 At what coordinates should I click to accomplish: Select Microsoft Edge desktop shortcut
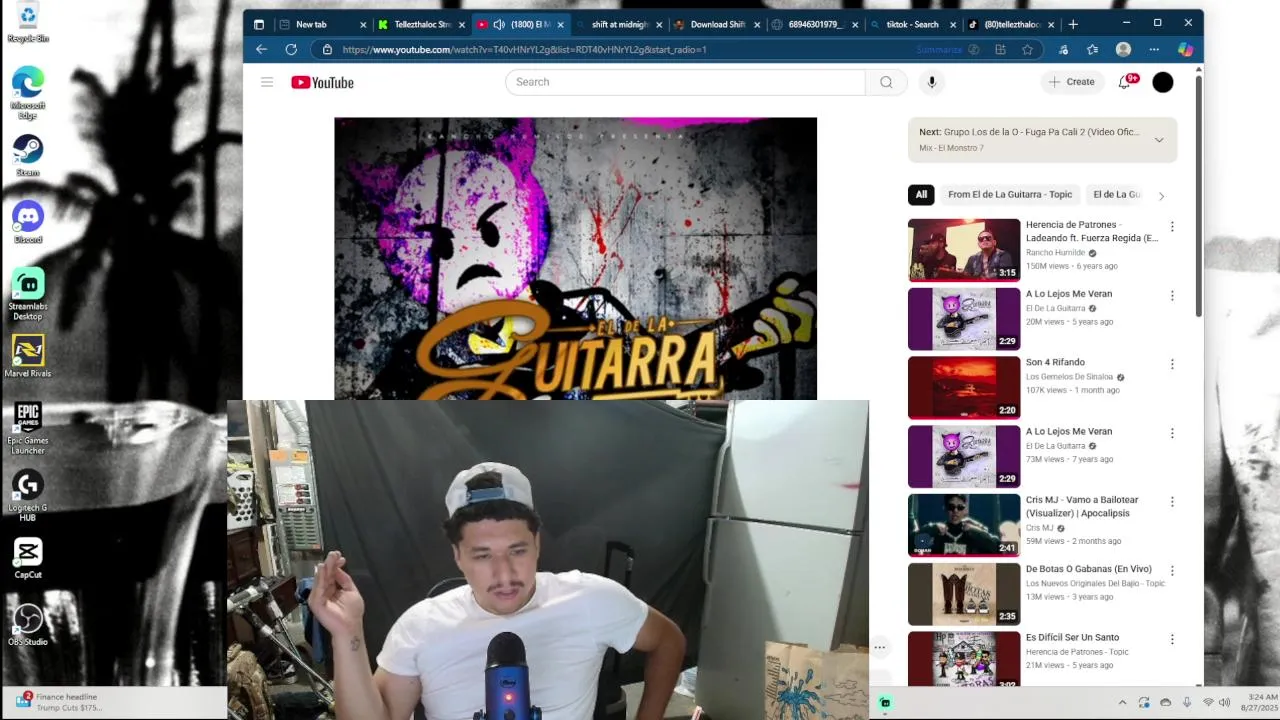[x=28, y=92]
